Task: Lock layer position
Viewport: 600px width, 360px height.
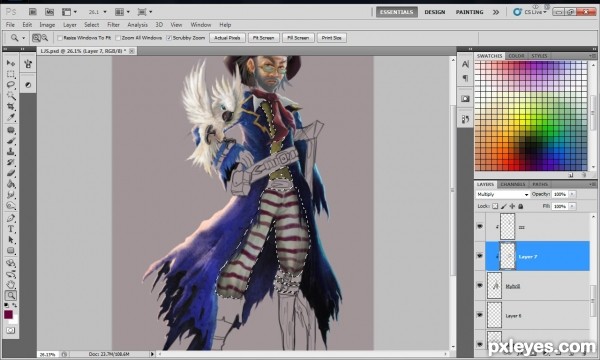Action: pyautogui.click(x=512, y=206)
